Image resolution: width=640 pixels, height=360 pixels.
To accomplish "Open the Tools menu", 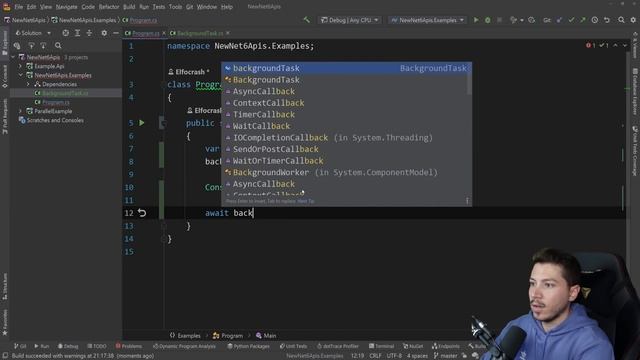I will pyautogui.click(x=176, y=7).
